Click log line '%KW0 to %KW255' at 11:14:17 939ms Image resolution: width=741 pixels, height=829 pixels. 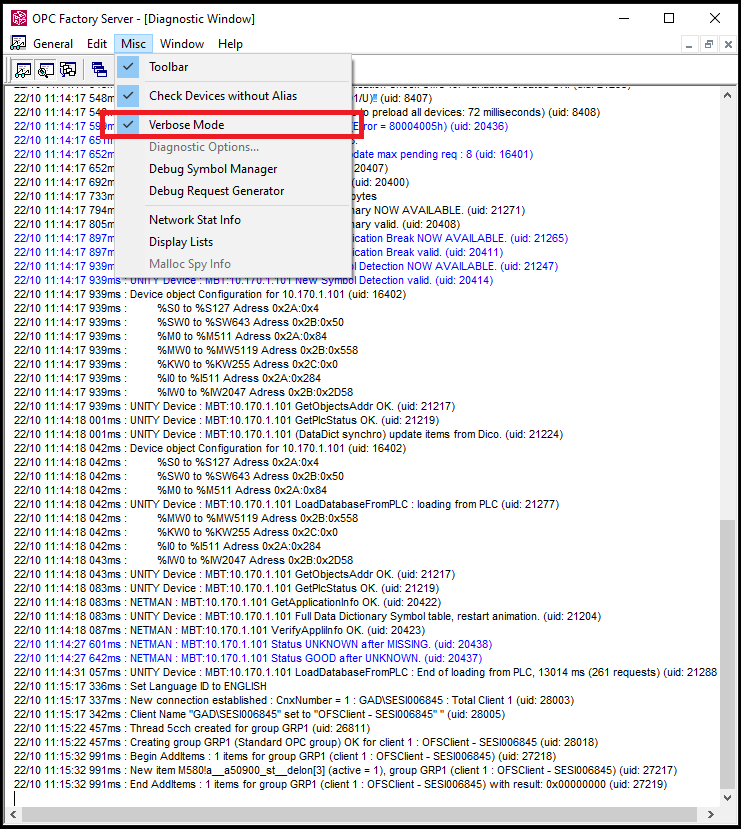coord(175,364)
